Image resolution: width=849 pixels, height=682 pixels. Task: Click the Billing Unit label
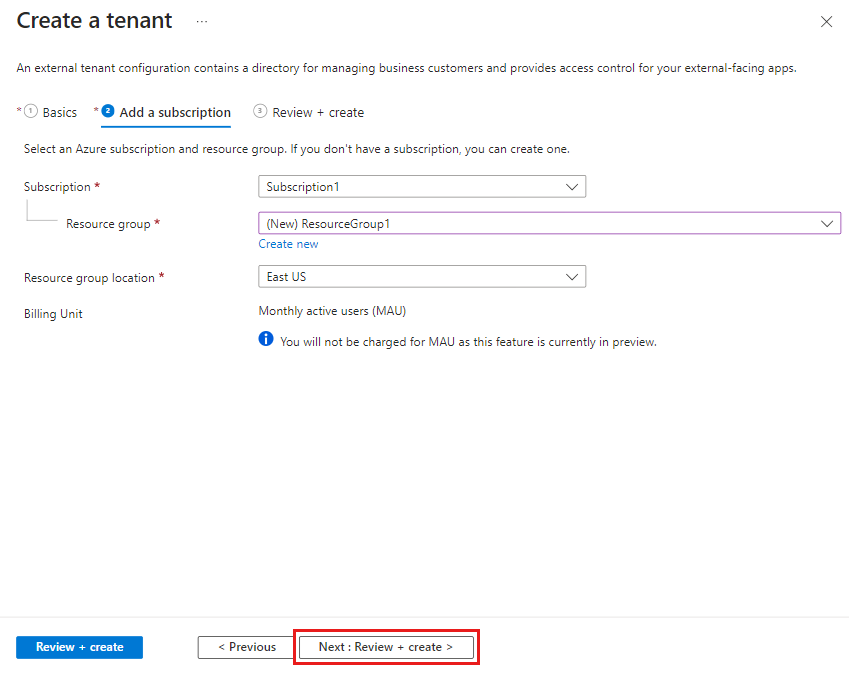pos(53,314)
